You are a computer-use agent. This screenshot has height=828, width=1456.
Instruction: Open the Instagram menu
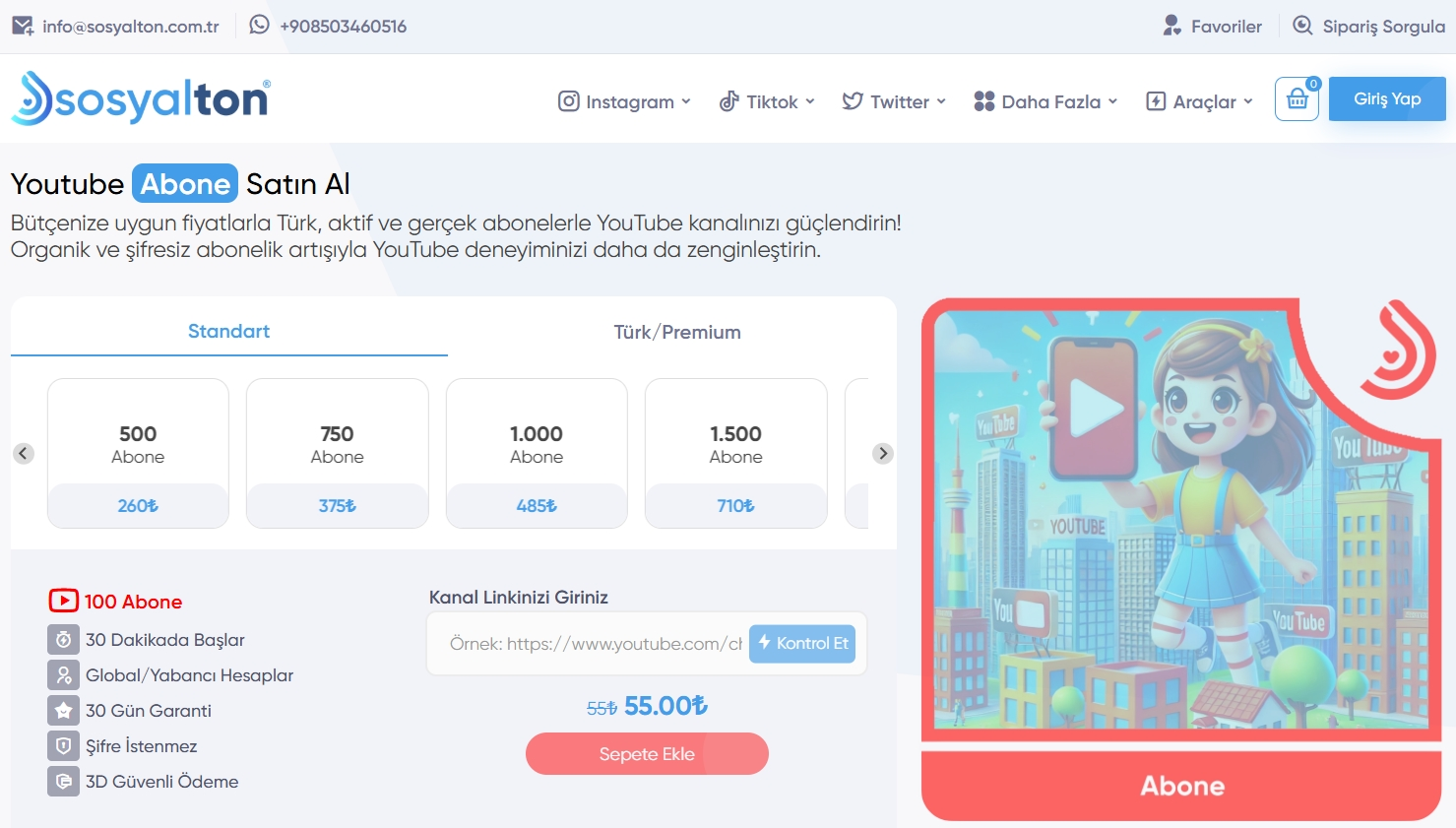click(624, 101)
